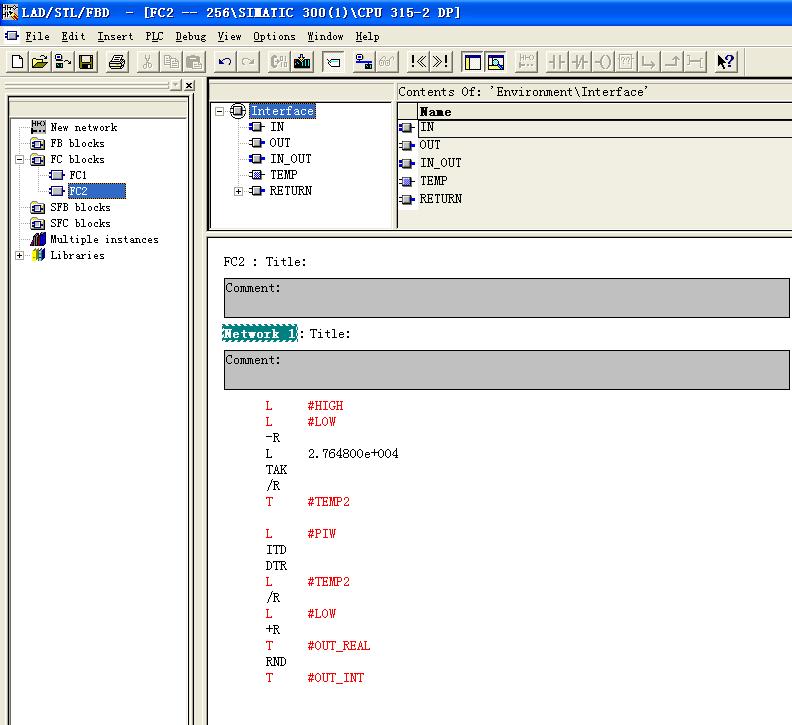Viewport: 792px width, 725px height.
Task: Expand the RETURN interface node
Action: [x=238, y=191]
